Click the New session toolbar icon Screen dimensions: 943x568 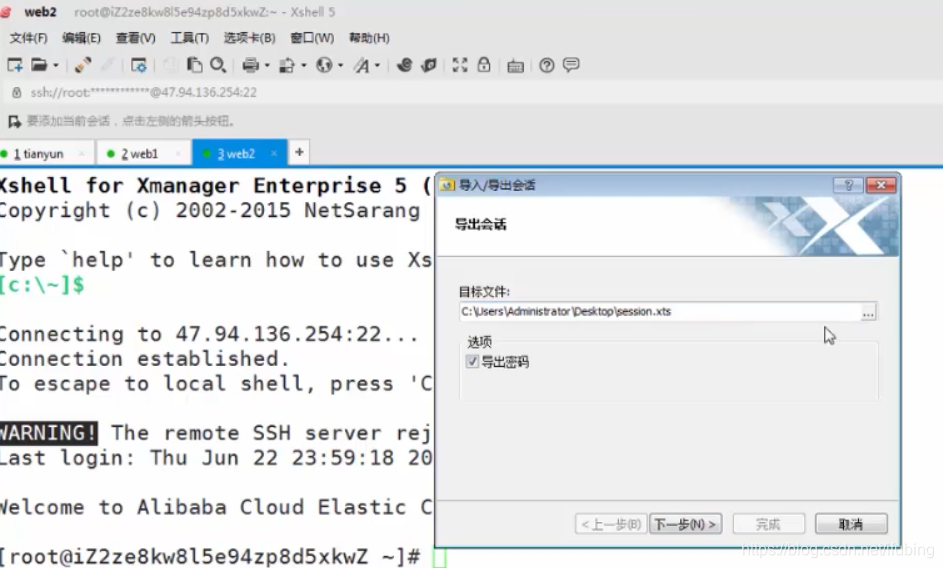pos(14,64)
